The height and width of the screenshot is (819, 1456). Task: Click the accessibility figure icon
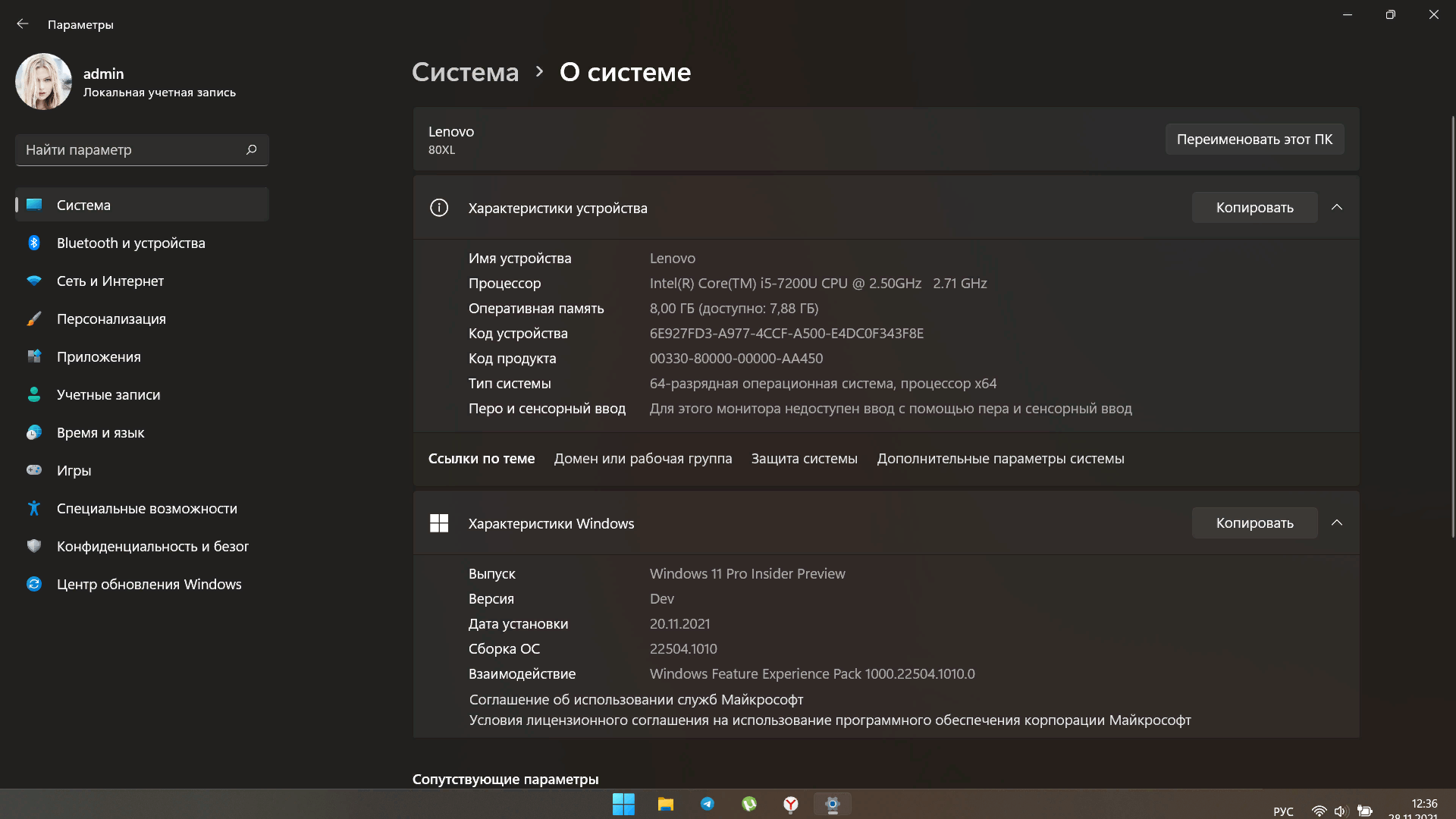(34, 508)
